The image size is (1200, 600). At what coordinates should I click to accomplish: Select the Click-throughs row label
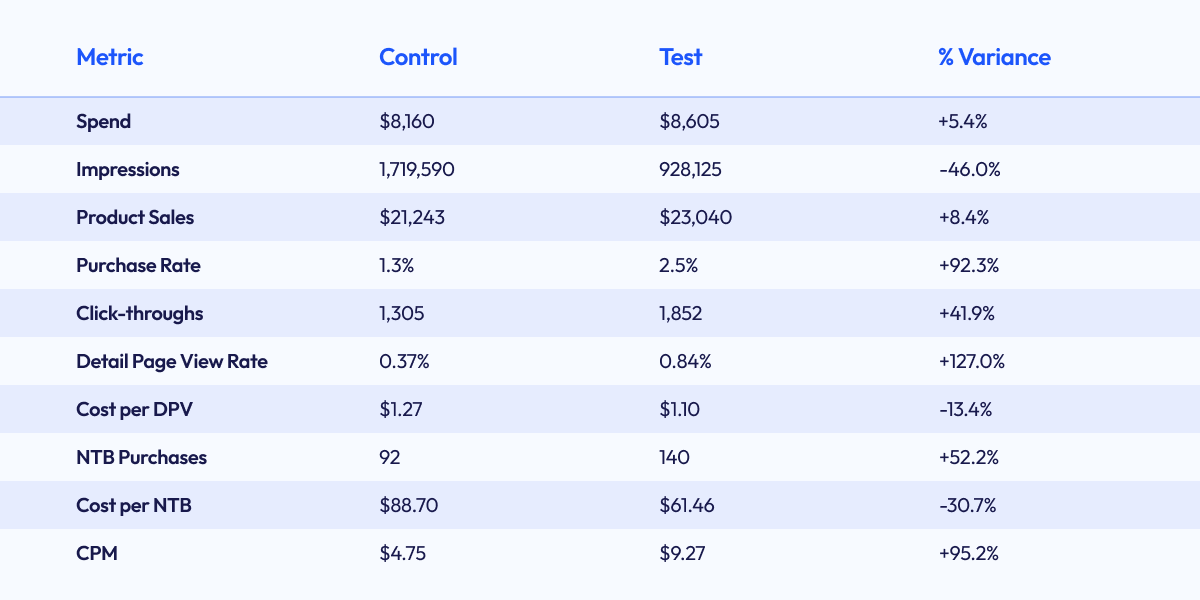140,314
